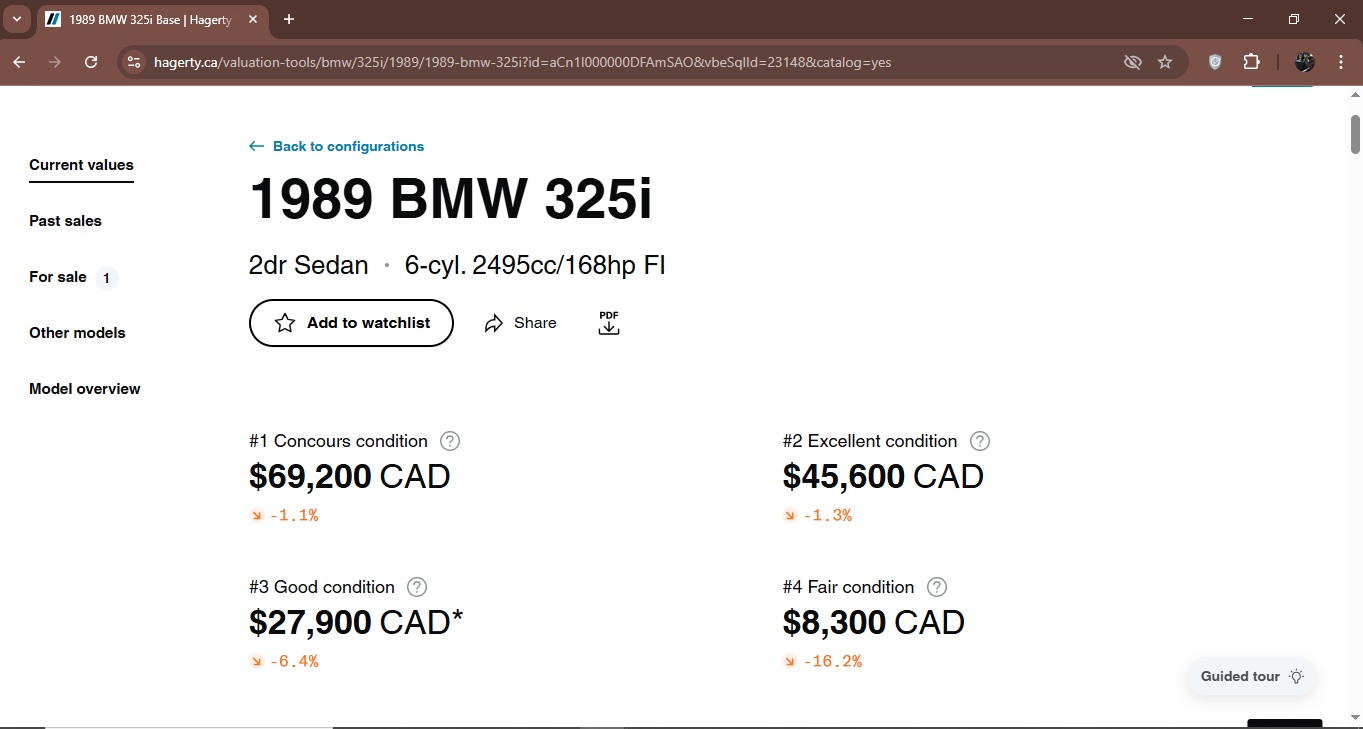This screenshot has height=729, width=1363.
Task: Click the -1.3% change indicator
Action: 817,516
